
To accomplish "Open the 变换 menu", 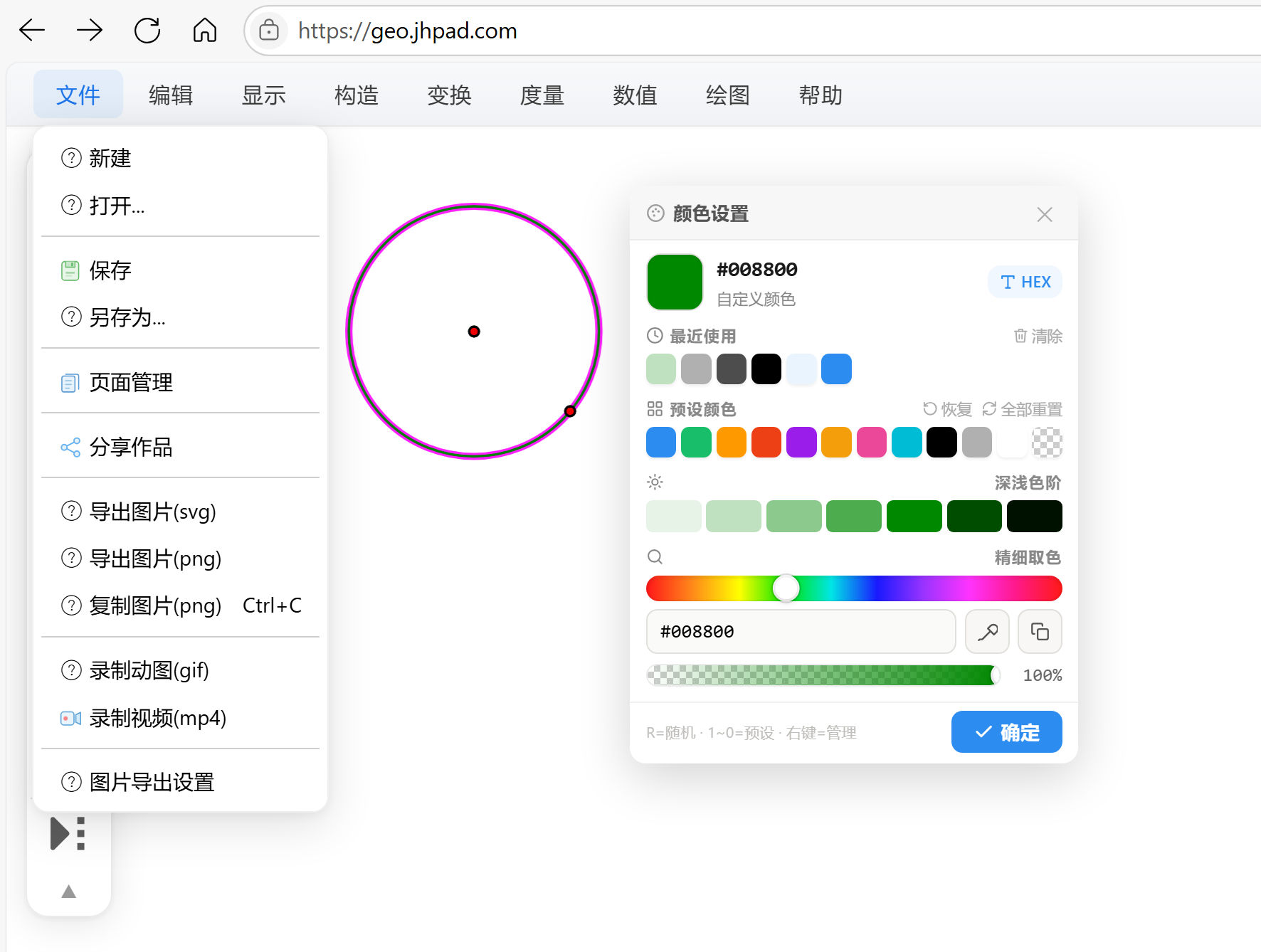I will (x=449, y=95).
